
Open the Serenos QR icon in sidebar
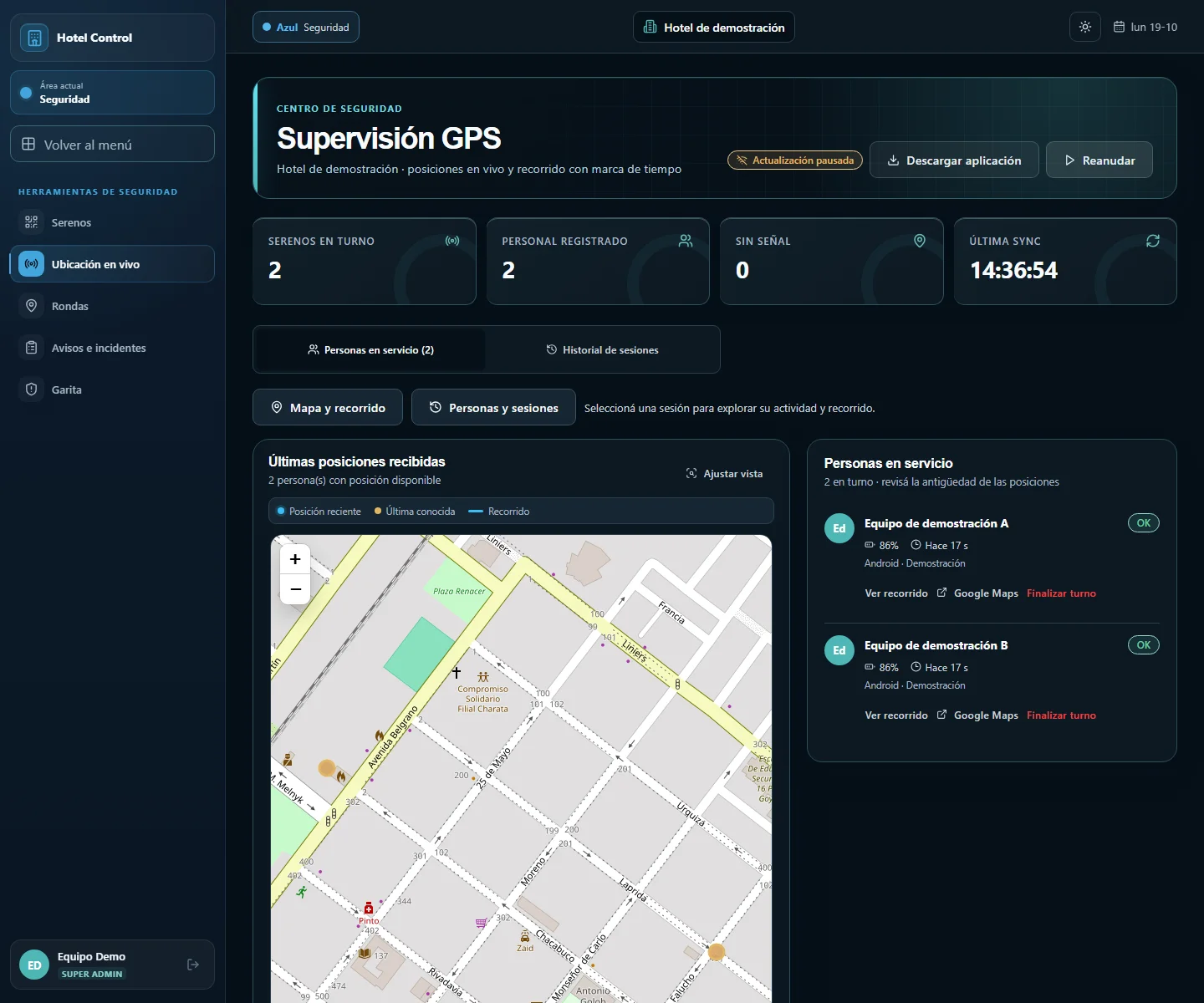click(x=32, y=222)
